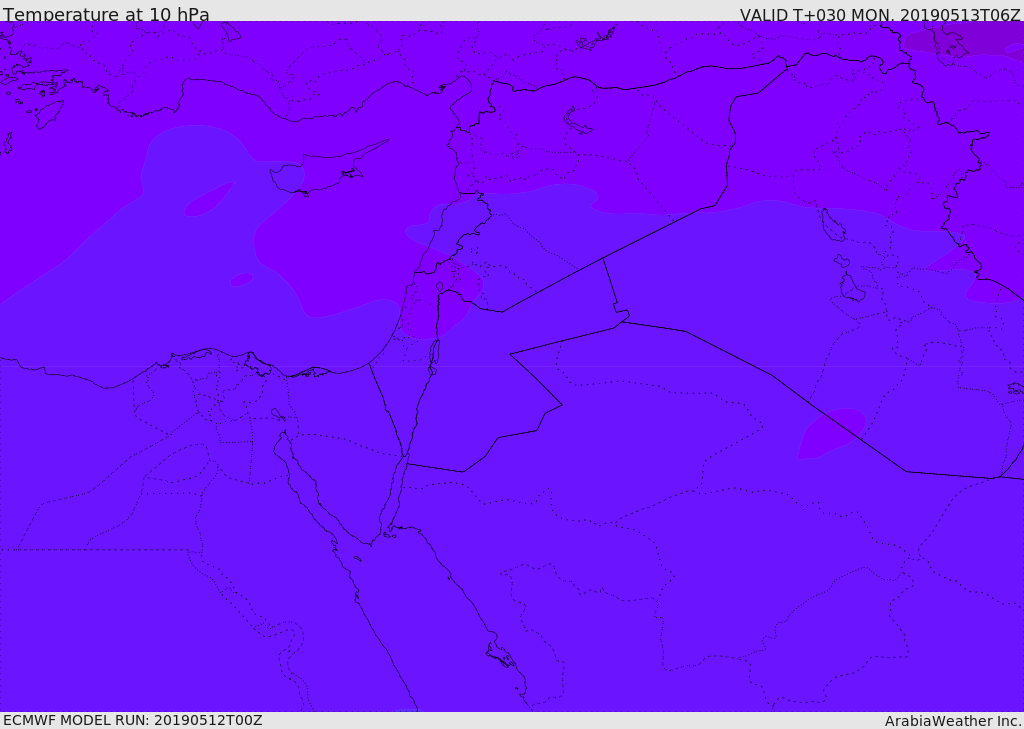This screenshot has height=729, width=1024.
Task: Click the 'ECMWF MODEL RUN: 20190512T00Z' text
Action: 133,720
